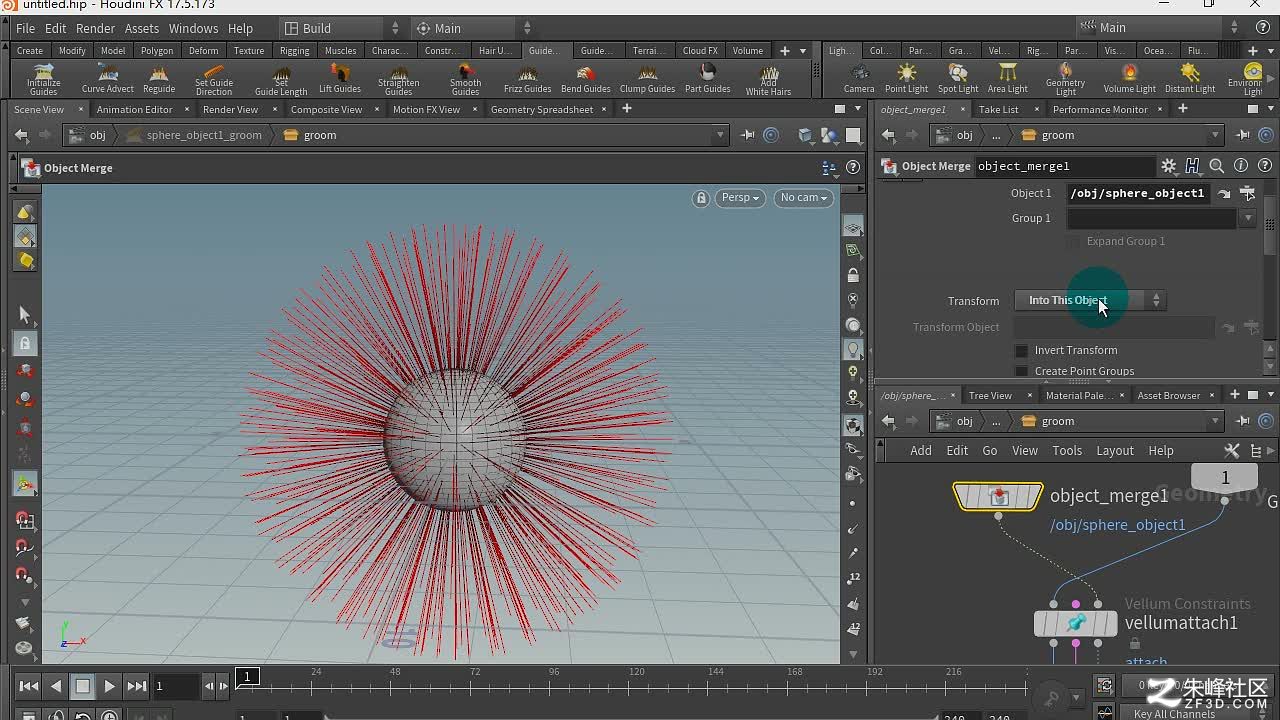
Task: Open the Object 1 node chooser icon
Action: point(1247,193)
